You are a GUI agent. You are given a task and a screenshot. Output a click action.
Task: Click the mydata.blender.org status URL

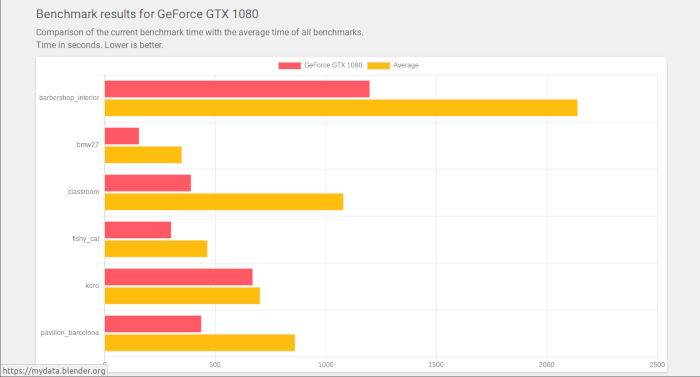tap(54, 371)
